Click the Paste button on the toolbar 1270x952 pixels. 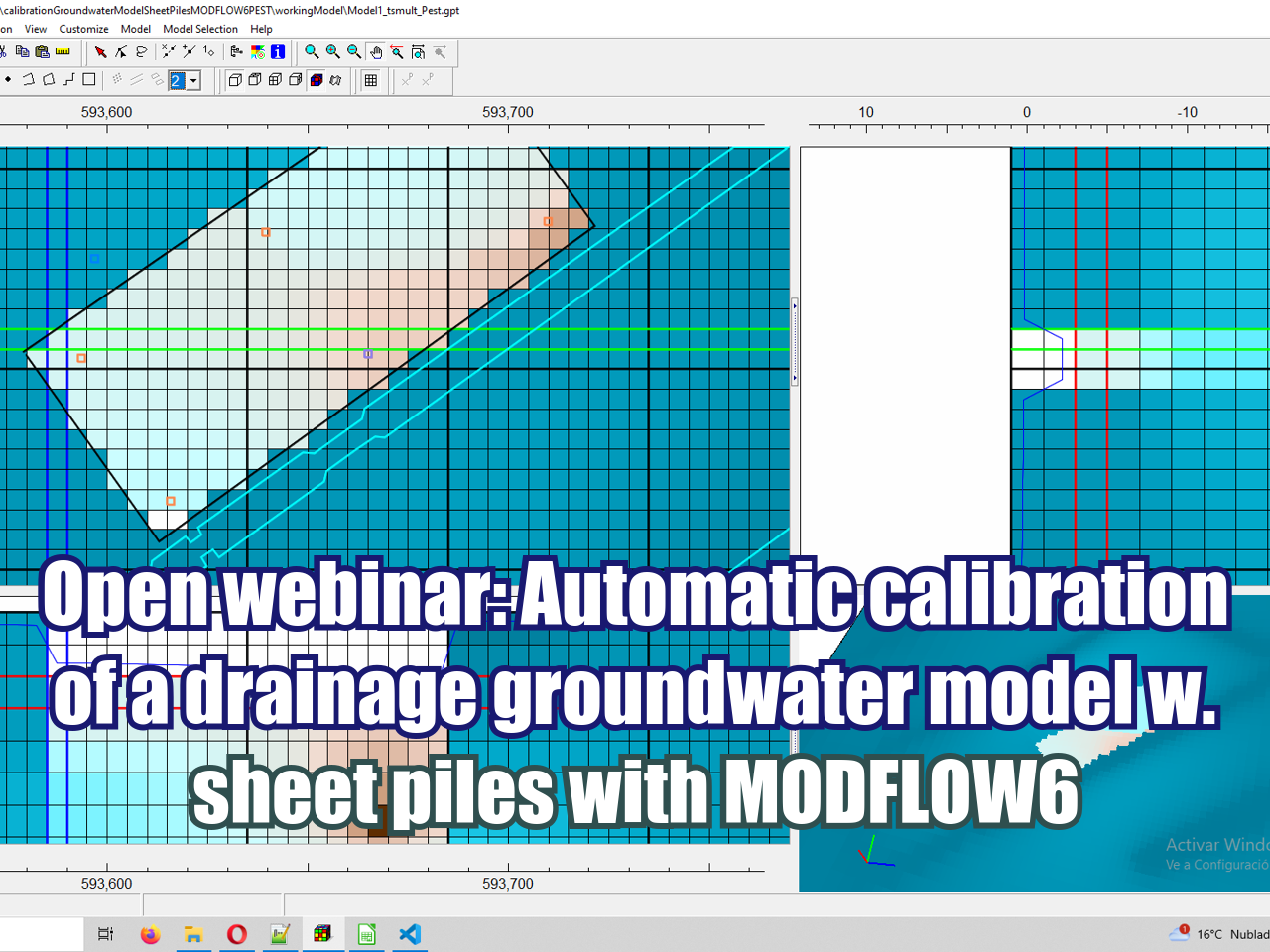click(42, 51)
